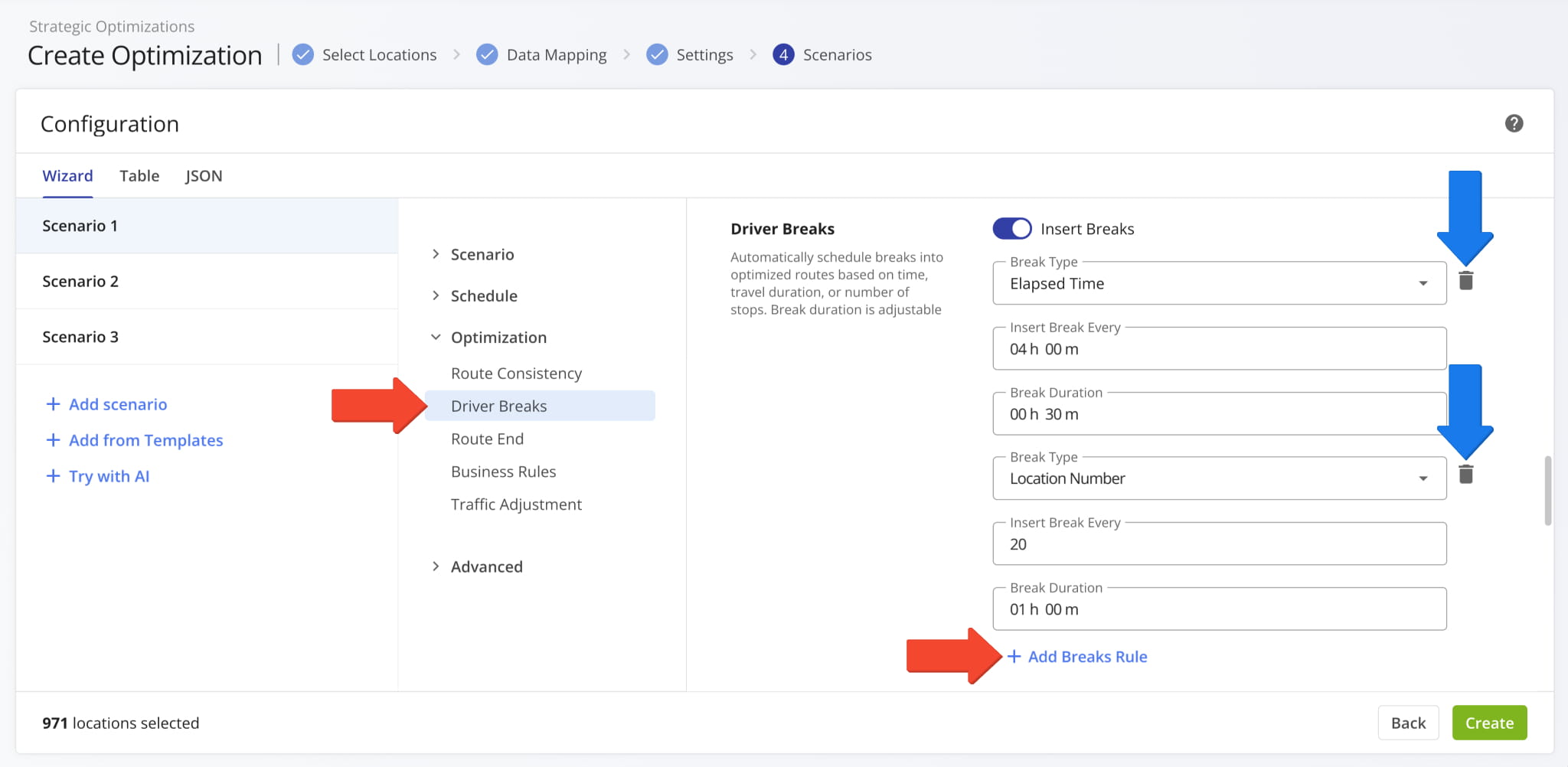Switch to the JSON tab
This screenshot has width=1568, height=767.
tap(204, 176)
